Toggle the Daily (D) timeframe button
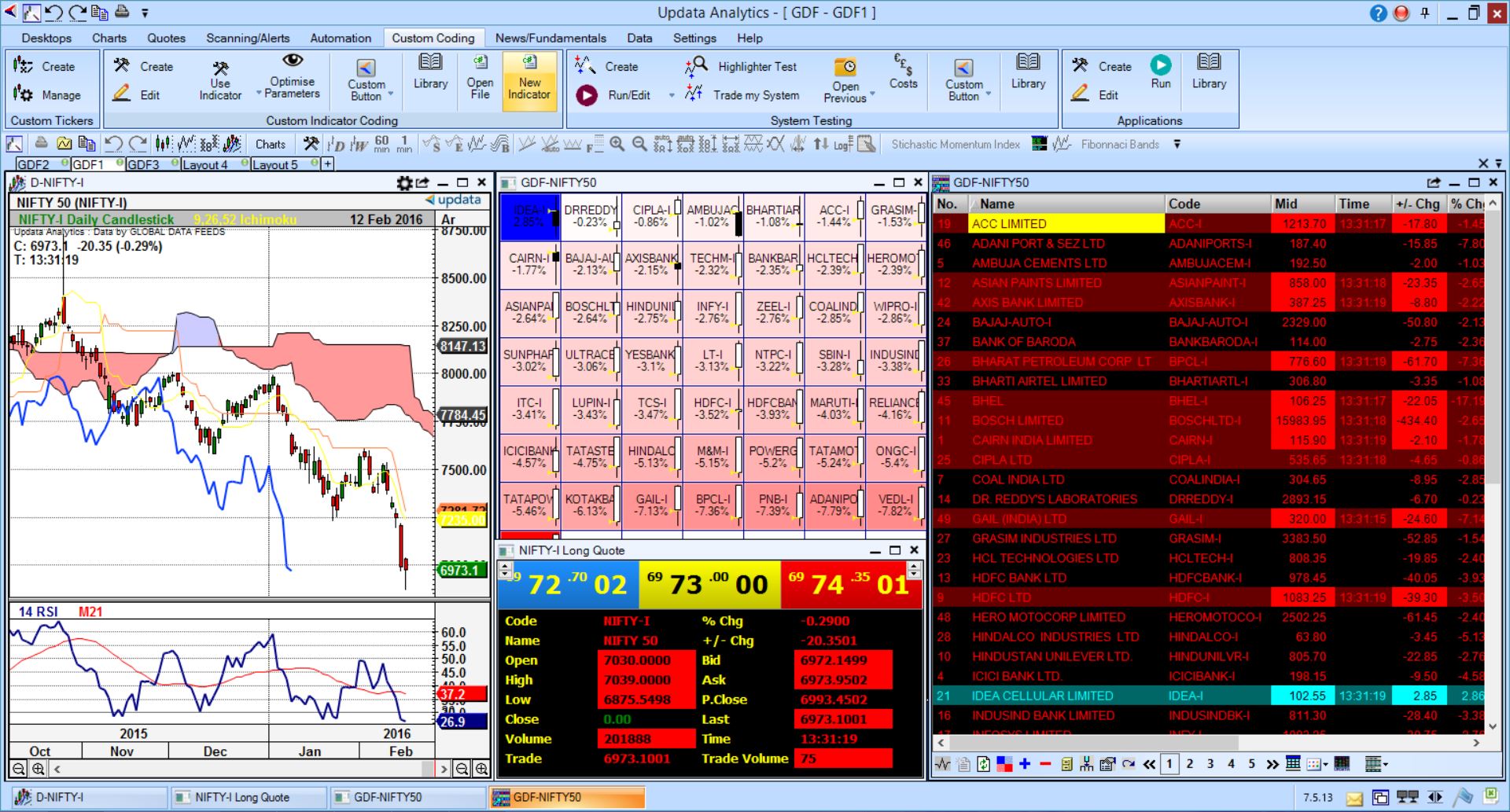Screen dimensions: 1510x812 pos(336,144)
